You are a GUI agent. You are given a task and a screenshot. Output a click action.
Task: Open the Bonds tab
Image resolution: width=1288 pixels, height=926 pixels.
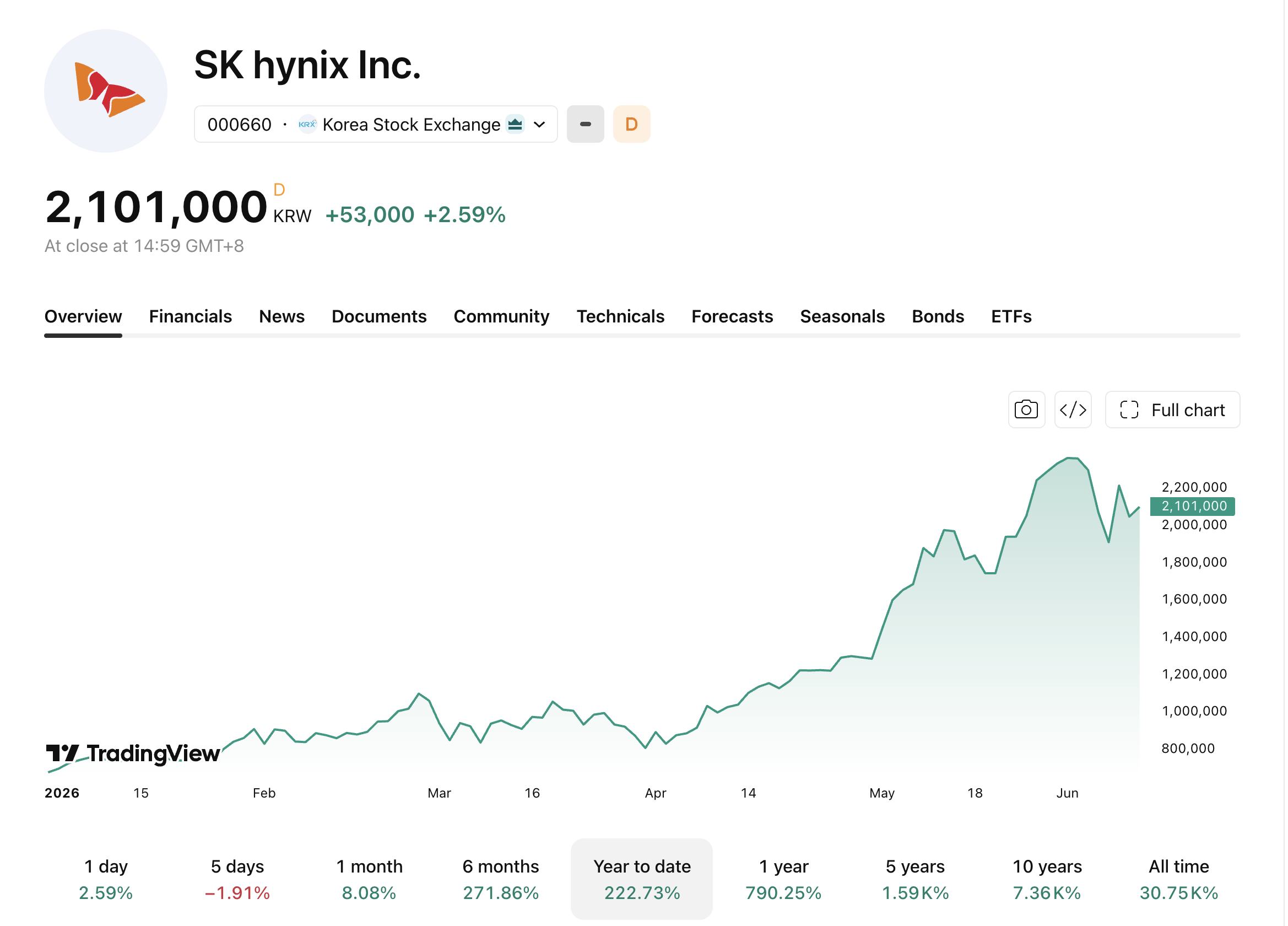click(938, 316)
